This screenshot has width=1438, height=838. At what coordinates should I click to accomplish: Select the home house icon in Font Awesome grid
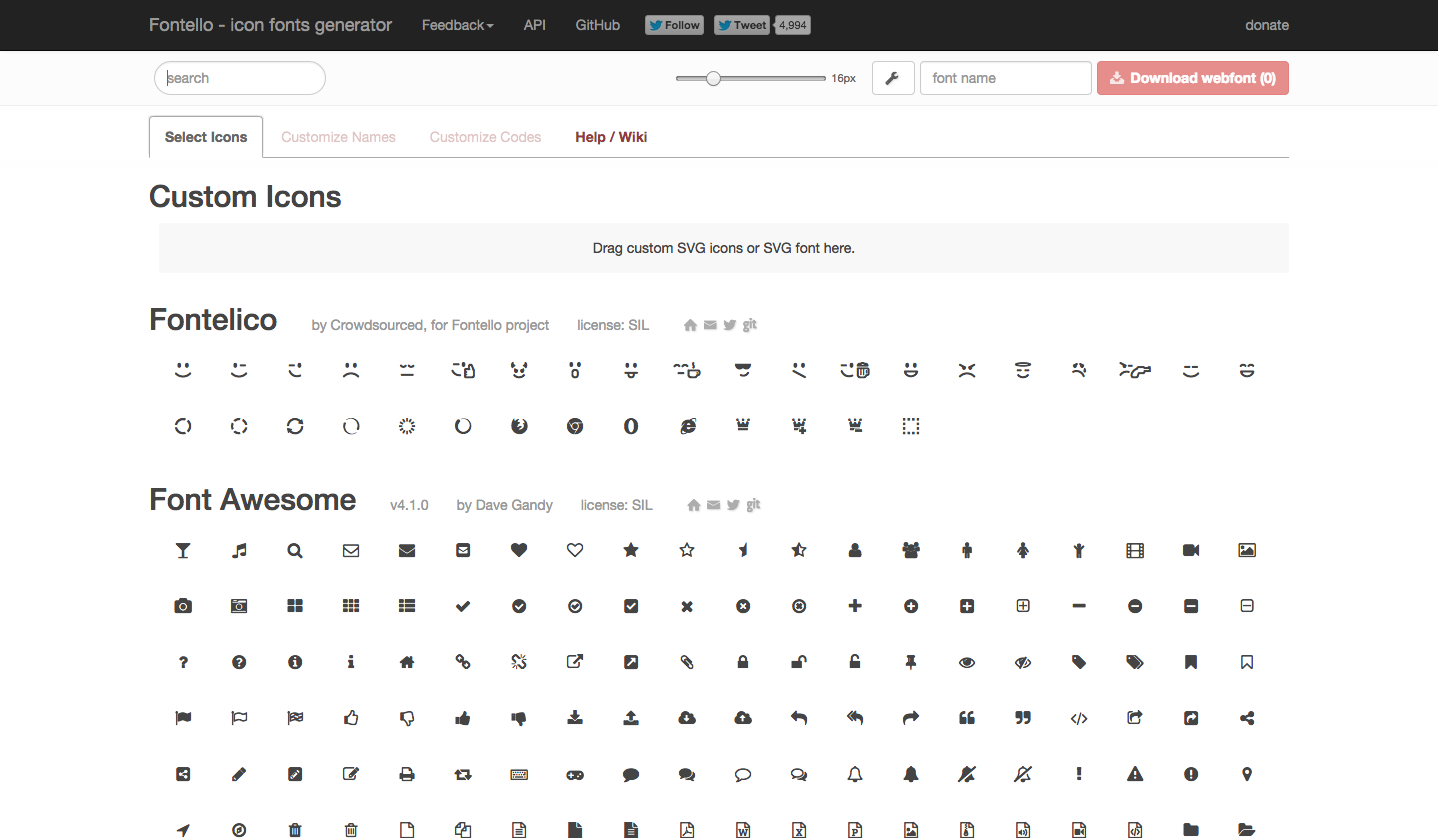(x=407, y=662)
